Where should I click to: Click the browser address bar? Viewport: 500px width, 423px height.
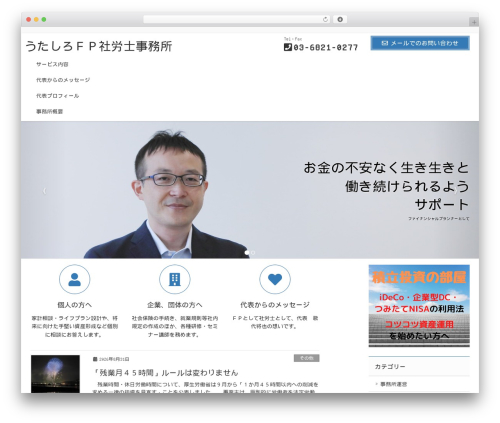click(x=237, y=19)
